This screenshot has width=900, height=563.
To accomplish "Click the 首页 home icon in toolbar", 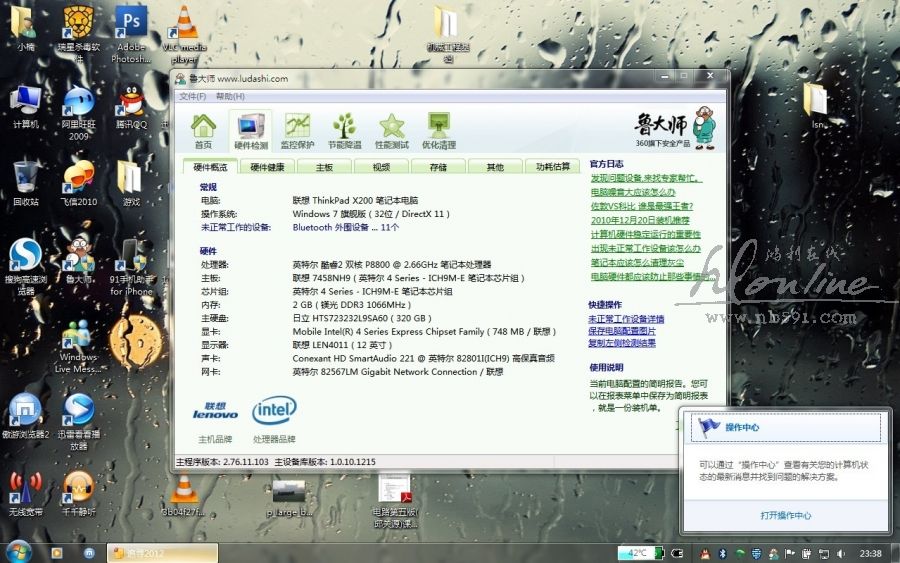I will (x=203, y=130).
